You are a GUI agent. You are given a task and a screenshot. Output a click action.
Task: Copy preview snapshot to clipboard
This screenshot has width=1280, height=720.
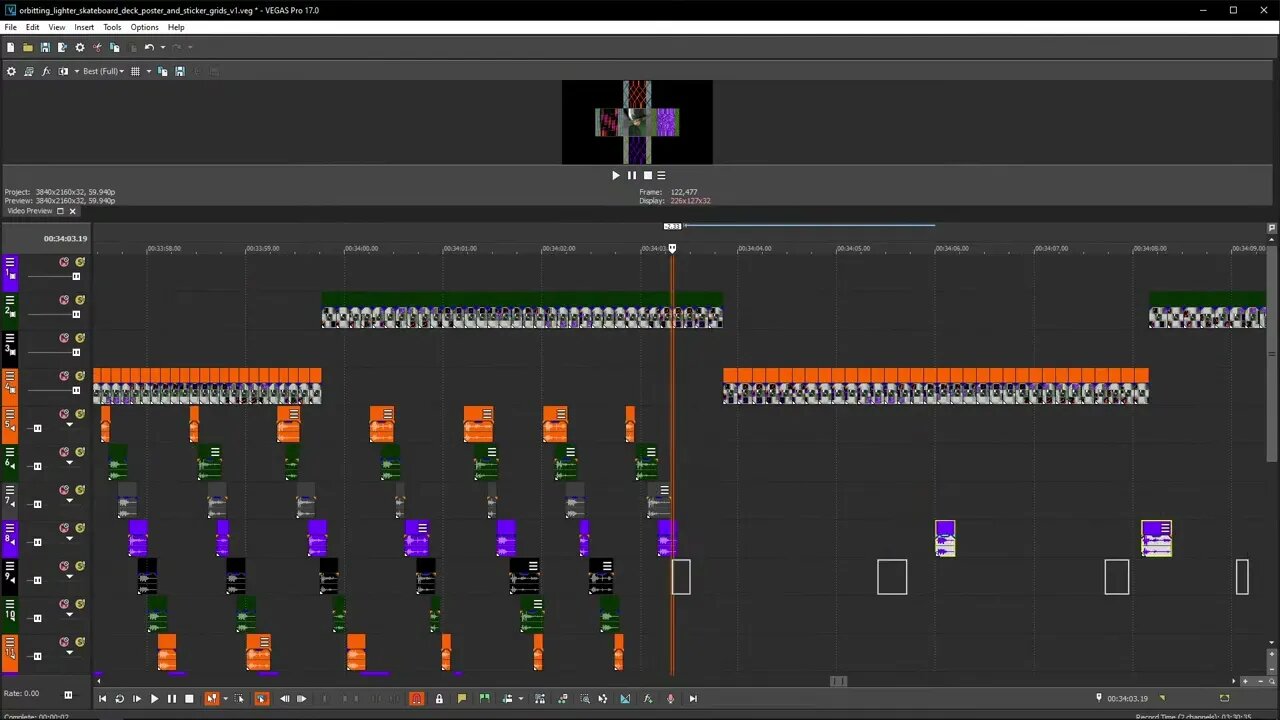[163, 71]
